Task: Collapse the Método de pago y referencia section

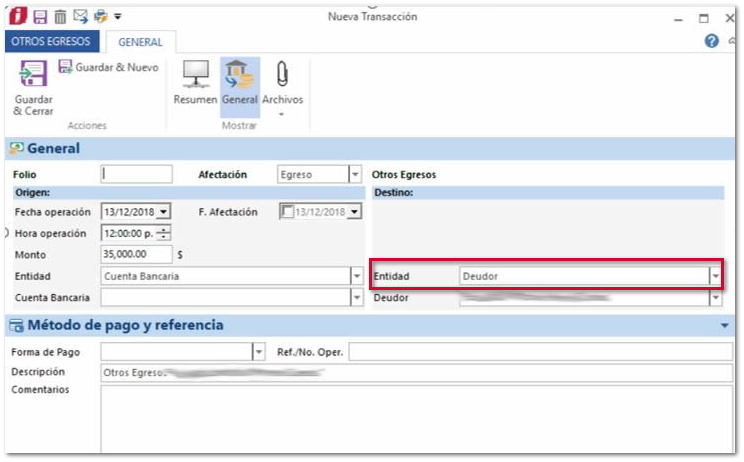Action: (725, 326)
